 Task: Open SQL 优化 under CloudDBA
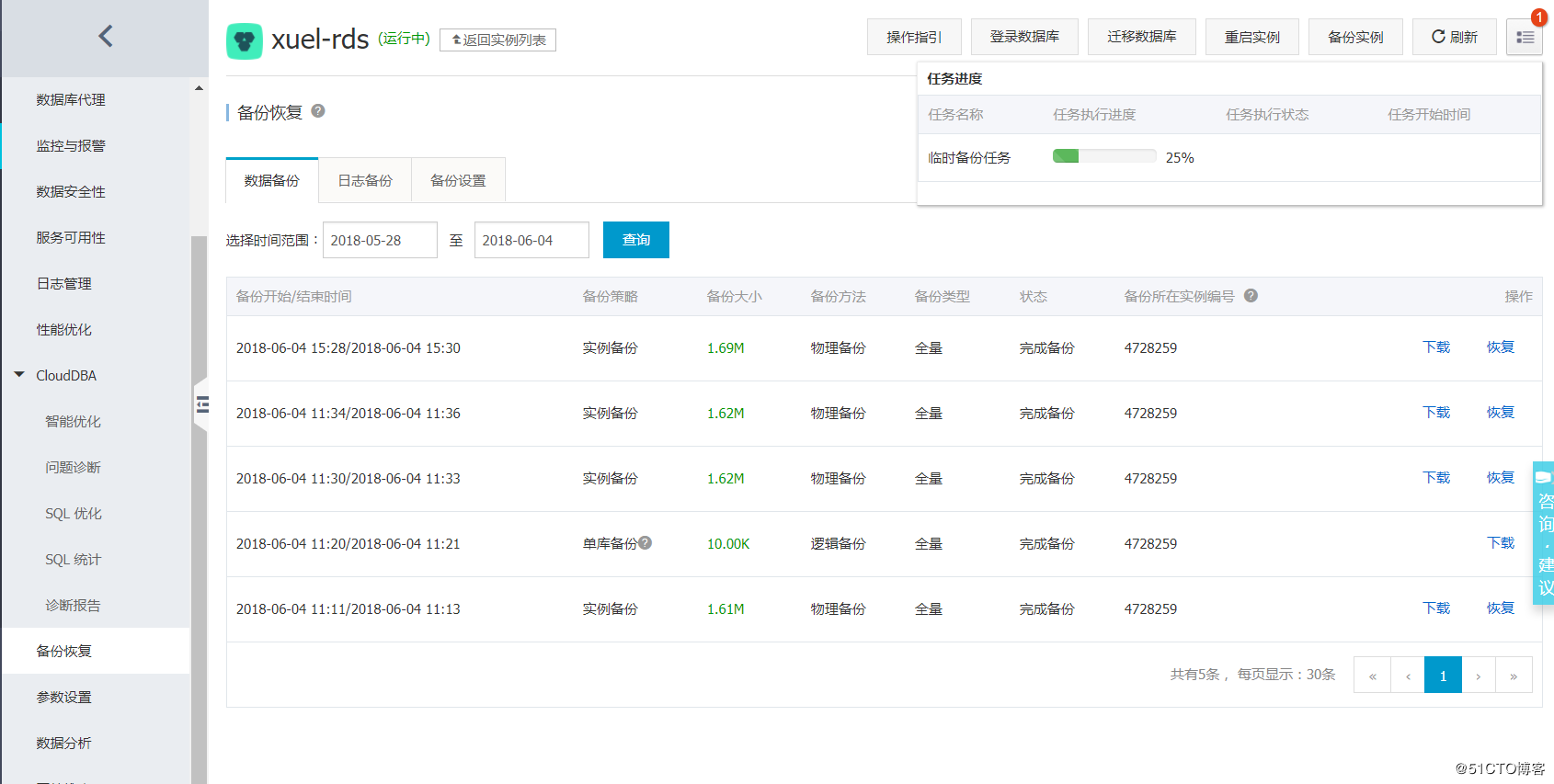coord(74,514)
